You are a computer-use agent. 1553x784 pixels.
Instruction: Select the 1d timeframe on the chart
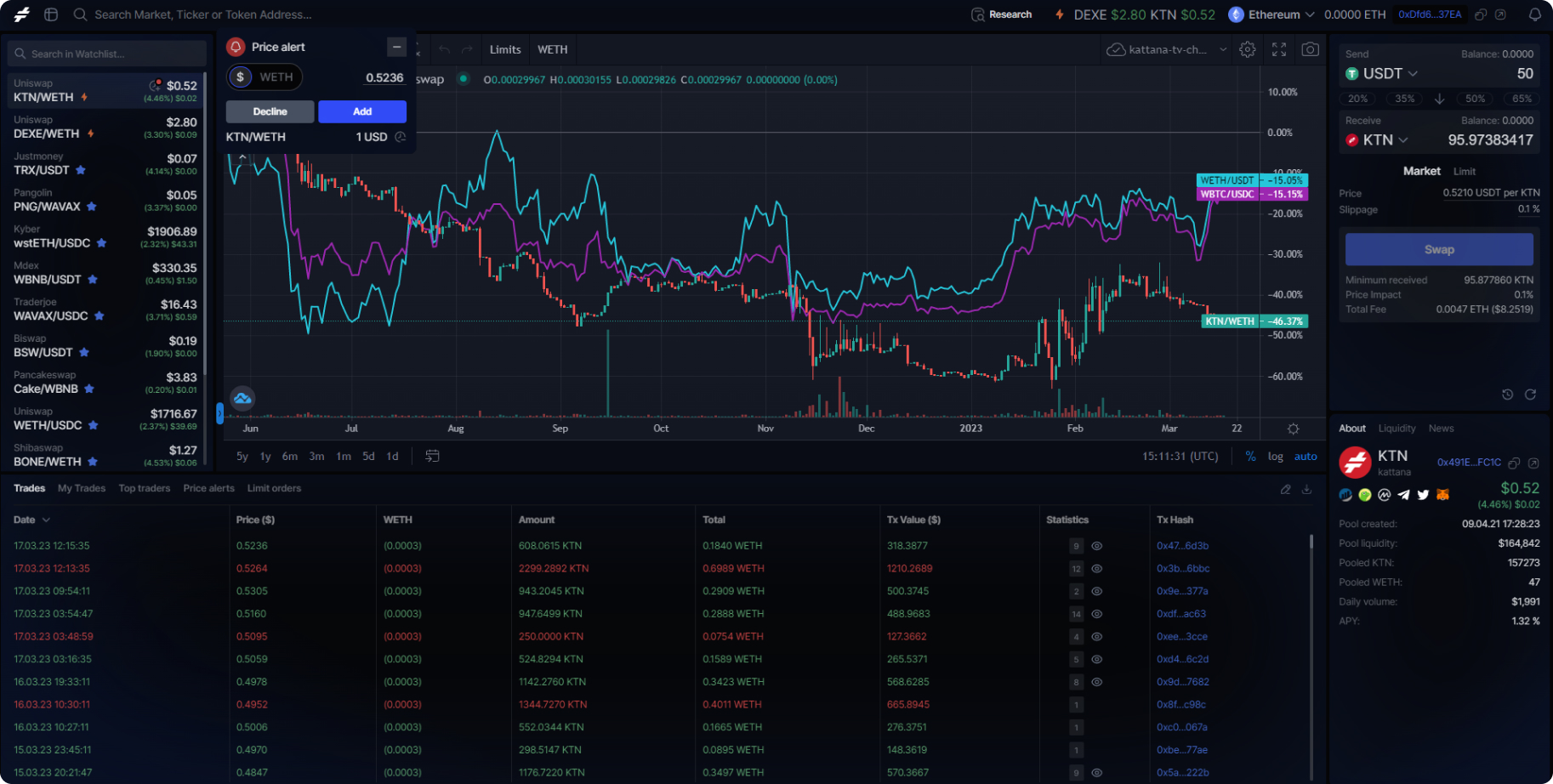tap(392, 456)
